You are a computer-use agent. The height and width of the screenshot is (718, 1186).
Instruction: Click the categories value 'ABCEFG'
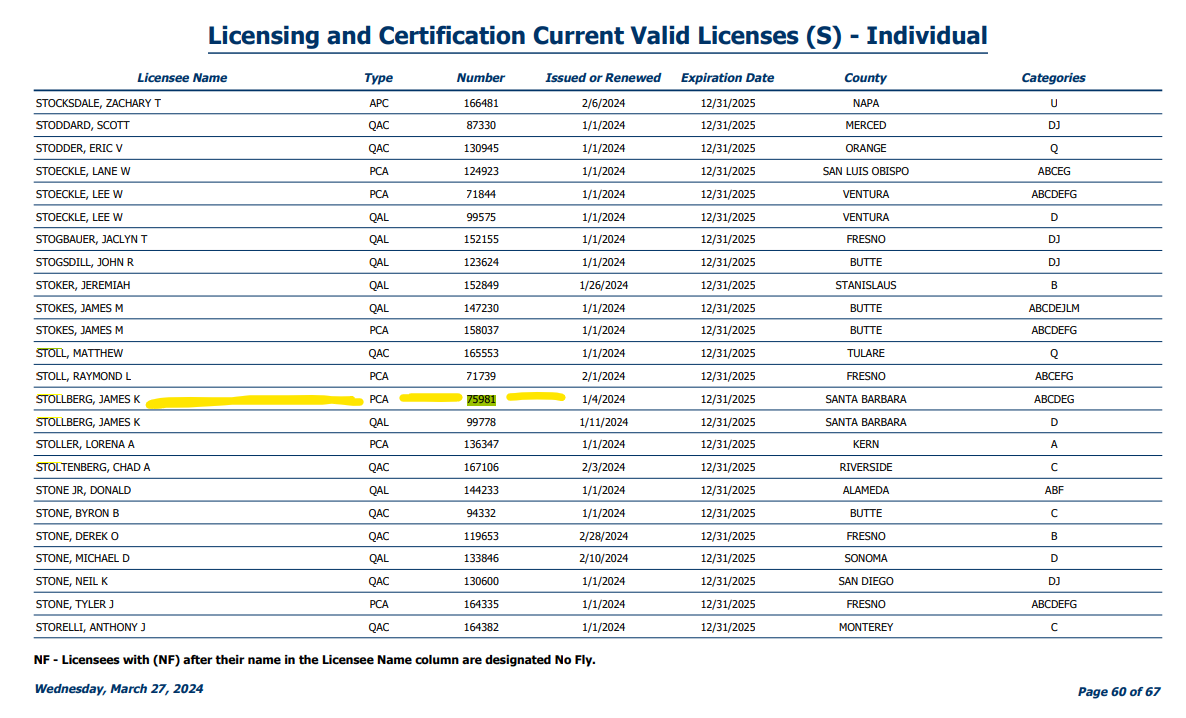pyautogui.click(x=1054, y=376)
